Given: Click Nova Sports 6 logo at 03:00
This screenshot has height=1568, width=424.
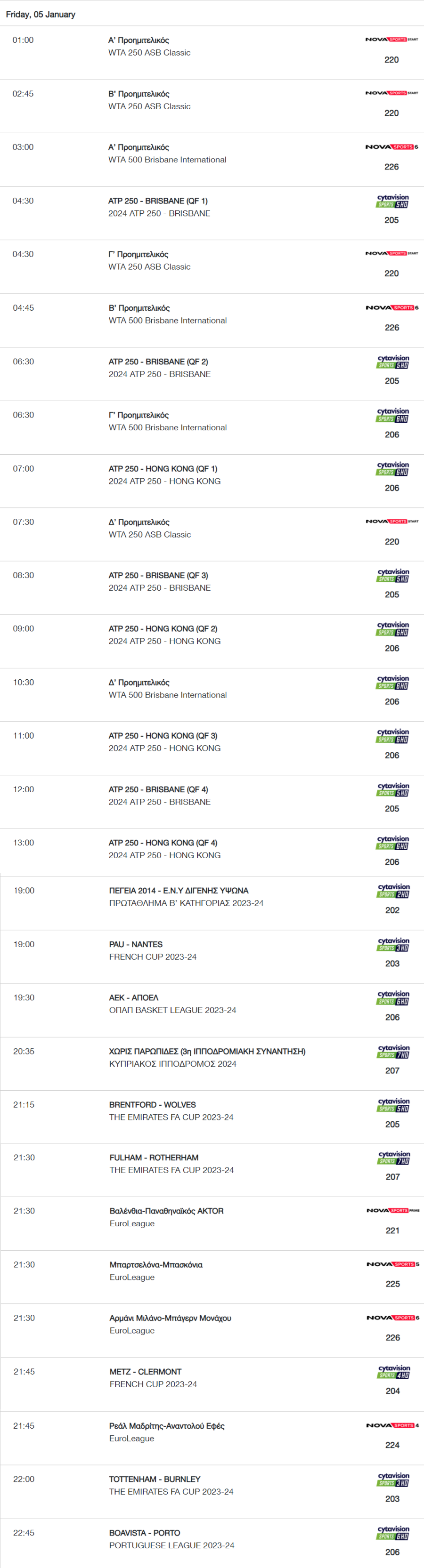Looking at the screenshot, I should pos(391,147).
